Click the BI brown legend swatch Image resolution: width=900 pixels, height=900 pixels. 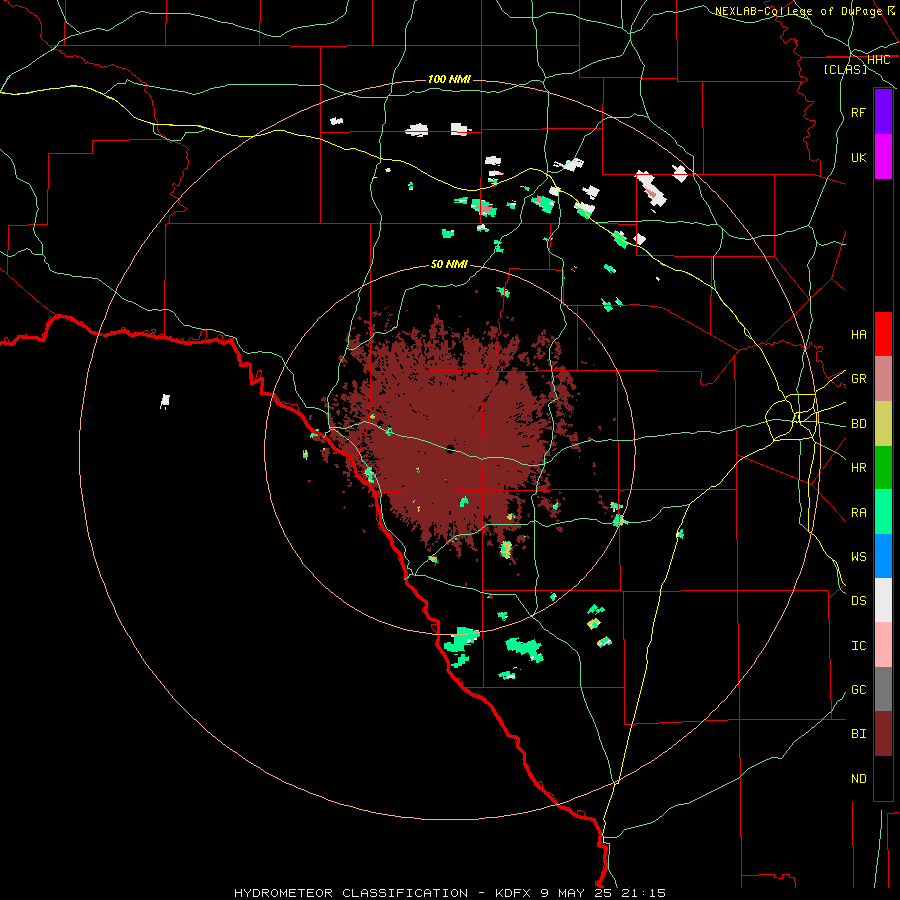tap(883, 734)
